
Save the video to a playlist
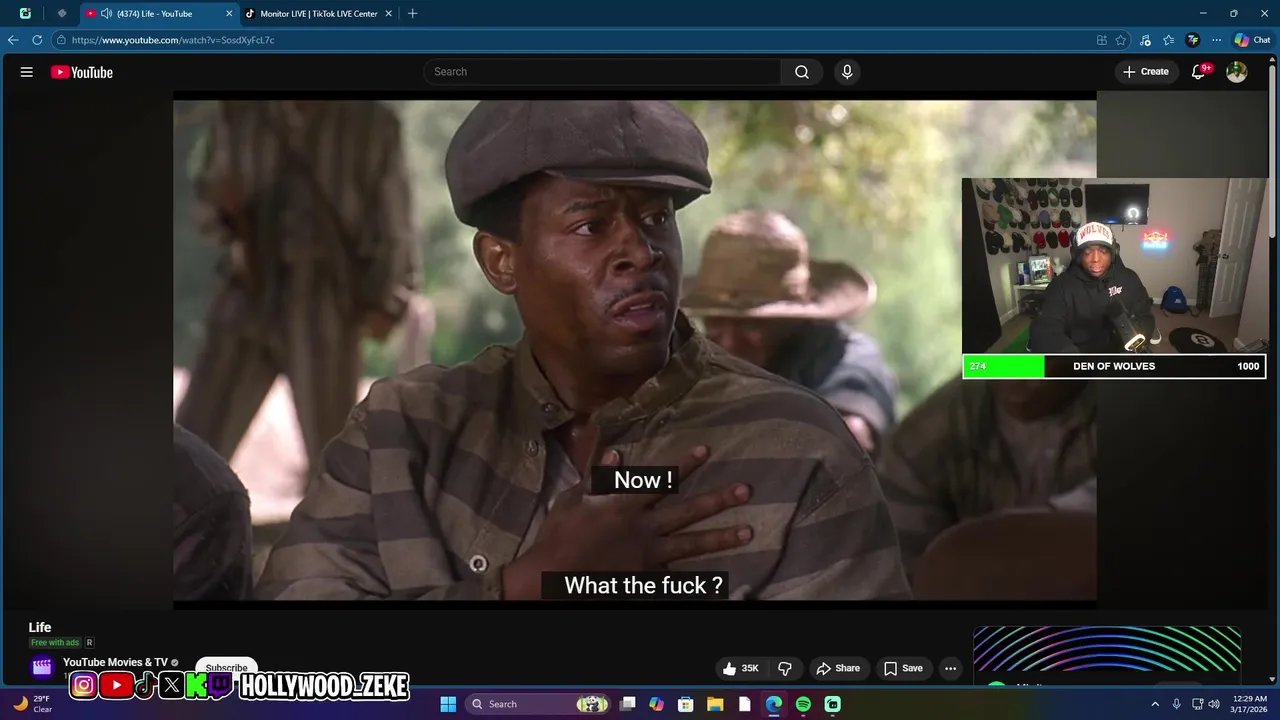pos(903,668)
